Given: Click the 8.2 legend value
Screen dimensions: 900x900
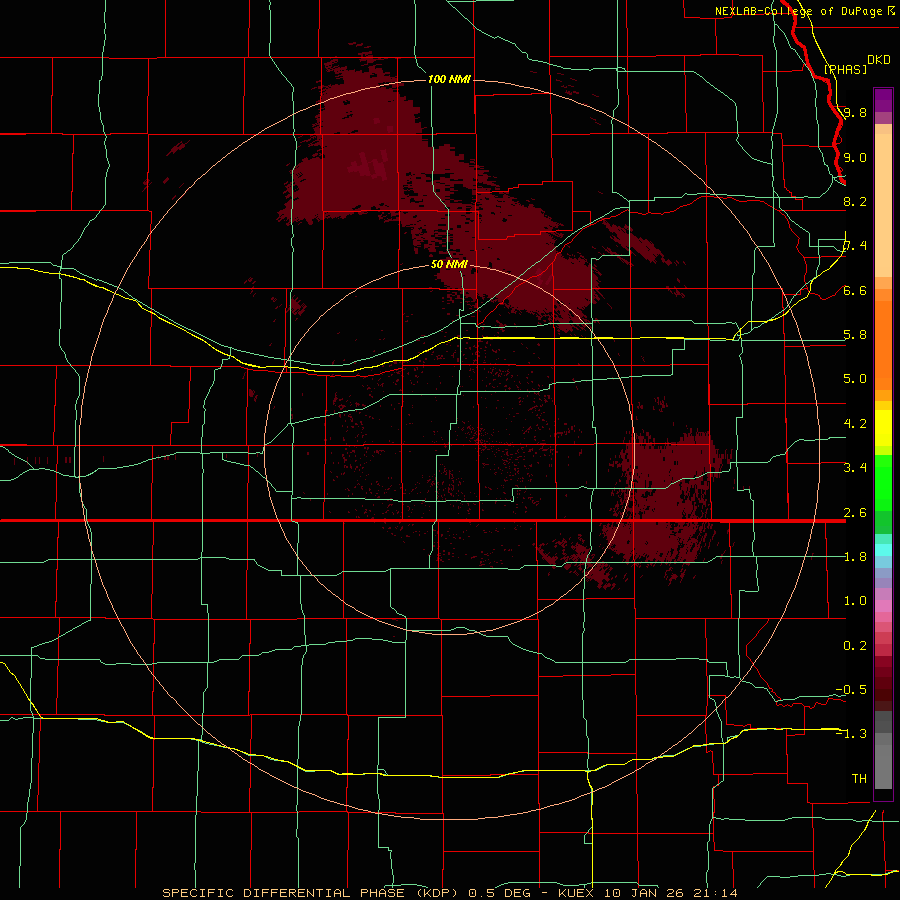Looking at the screenshot, I should (855, 201).
